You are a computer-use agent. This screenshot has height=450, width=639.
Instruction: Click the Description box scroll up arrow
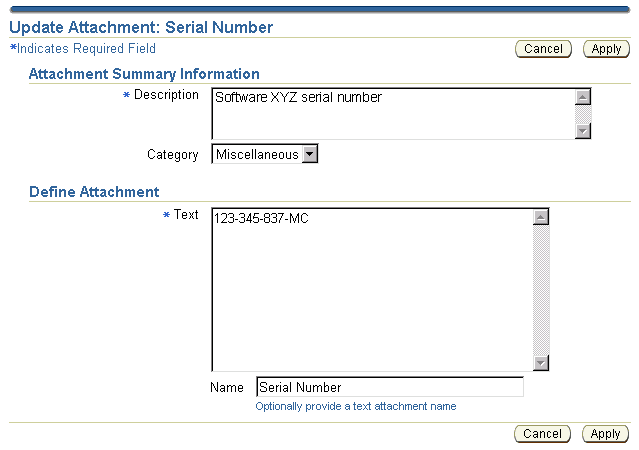(x=583, y=97)
